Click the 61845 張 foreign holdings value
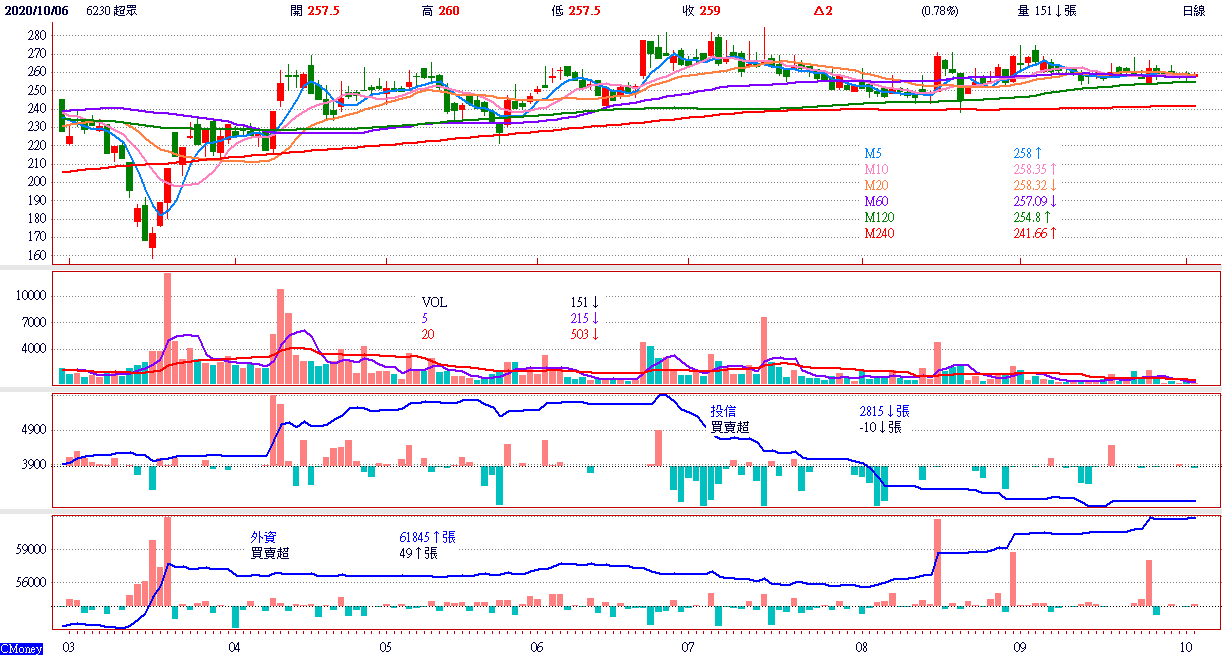Image resolution: width=1222 pixels, height=667 pixels. coord(427,537)
